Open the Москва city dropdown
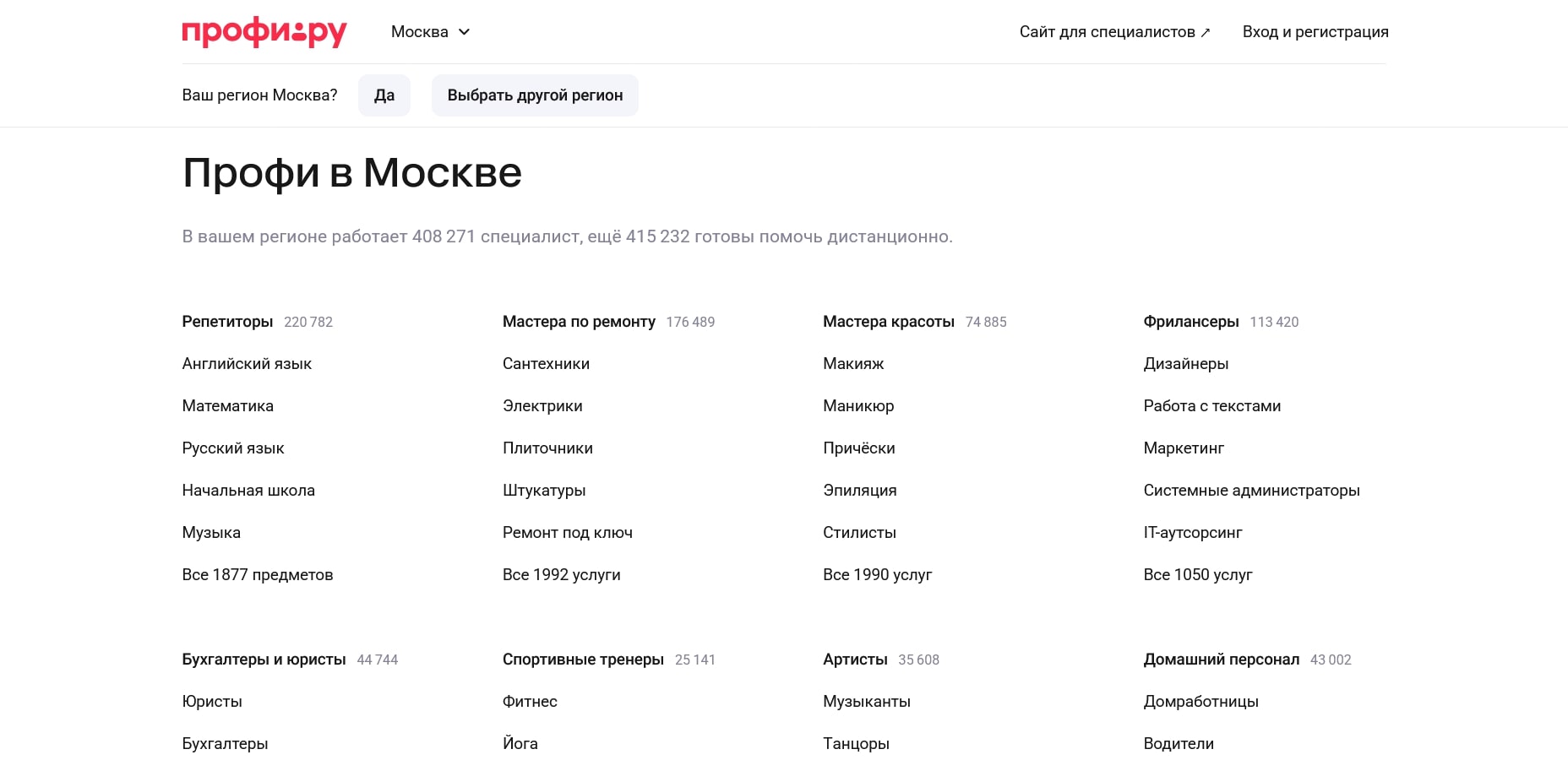Viewport: 1568px width, 771px height. (430, 32)
